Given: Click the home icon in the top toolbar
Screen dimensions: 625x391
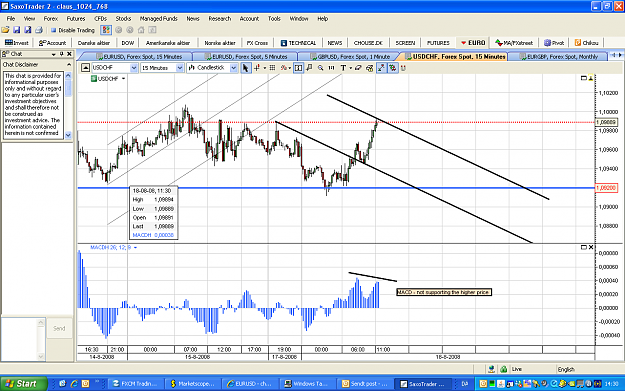Looking at the screenshot, I should point(141,30).
